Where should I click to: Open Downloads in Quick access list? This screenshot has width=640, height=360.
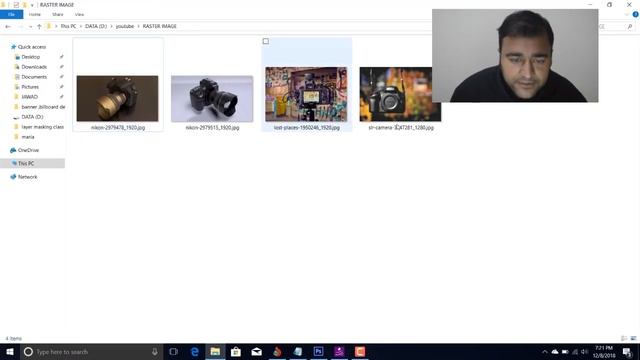coord(34,67)
